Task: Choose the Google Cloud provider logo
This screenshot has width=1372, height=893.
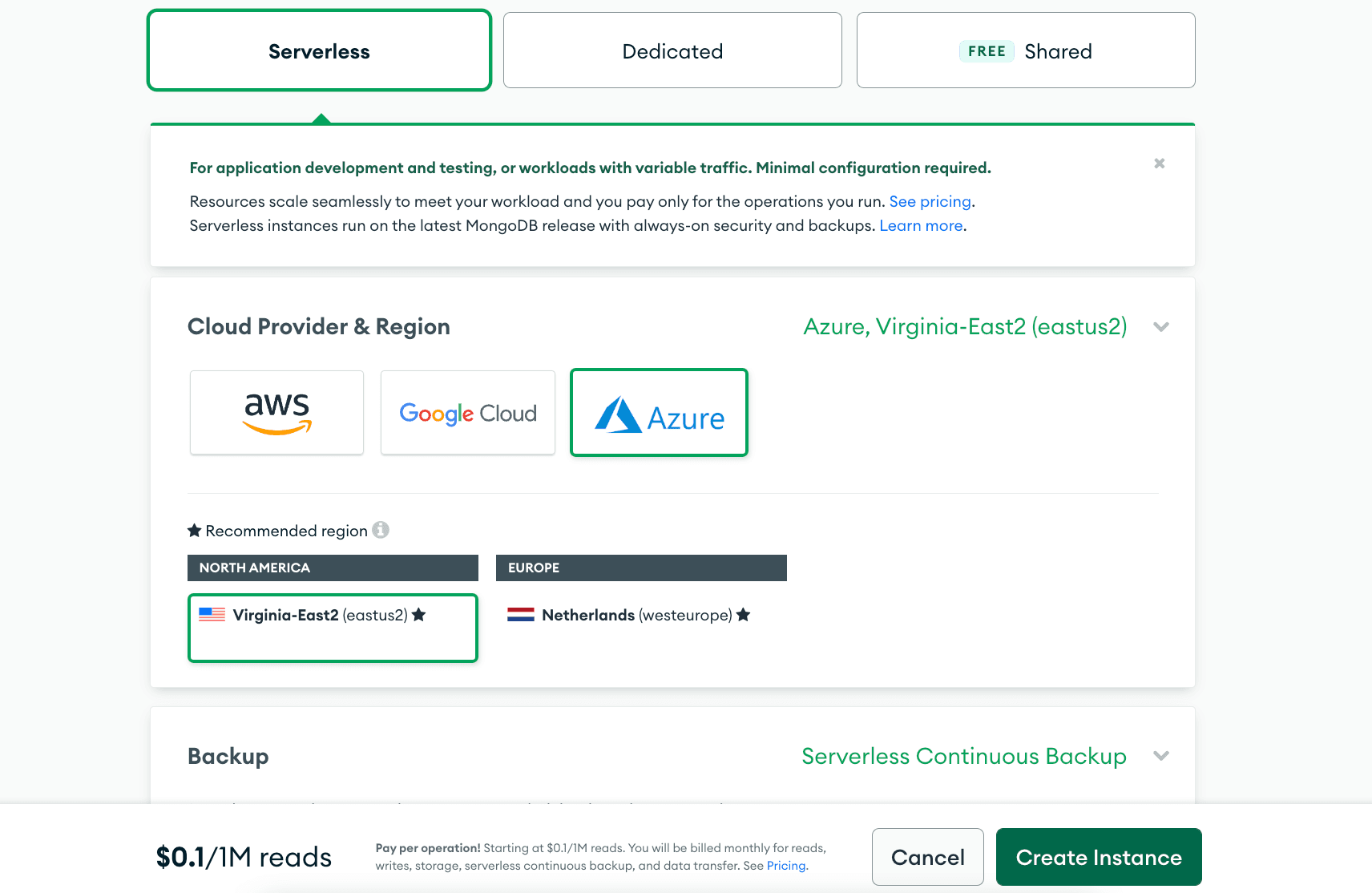Action: point(468,413)
